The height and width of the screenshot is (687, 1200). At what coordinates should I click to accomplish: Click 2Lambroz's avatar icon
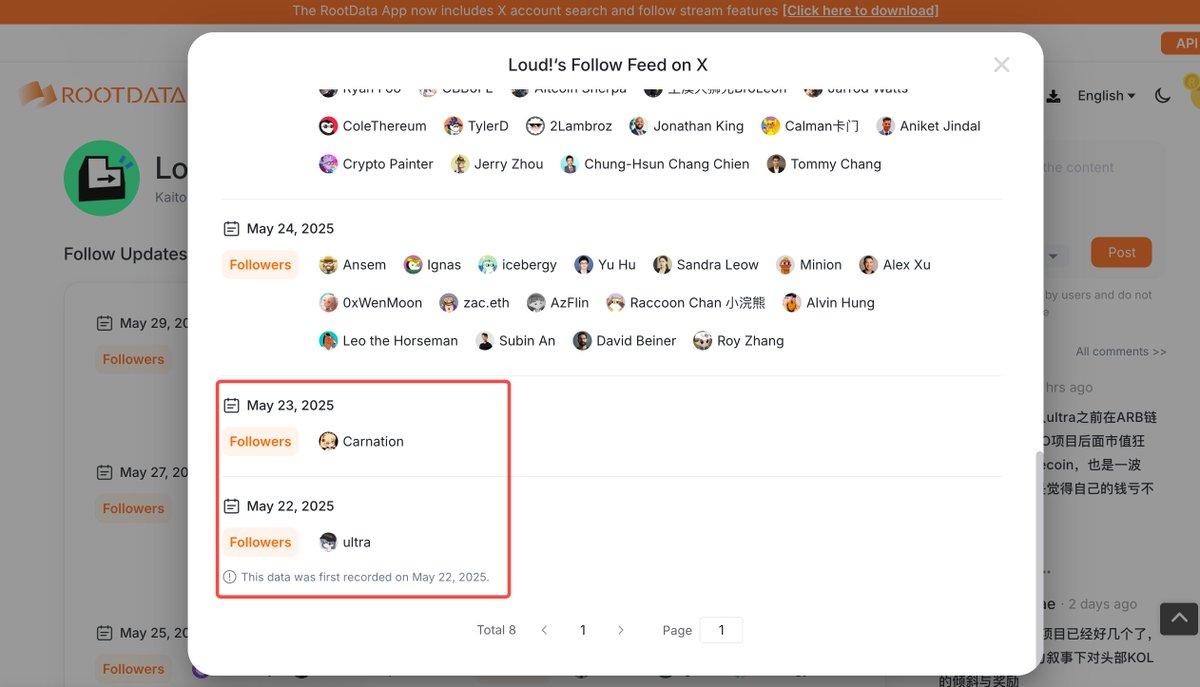pos(535,126)
